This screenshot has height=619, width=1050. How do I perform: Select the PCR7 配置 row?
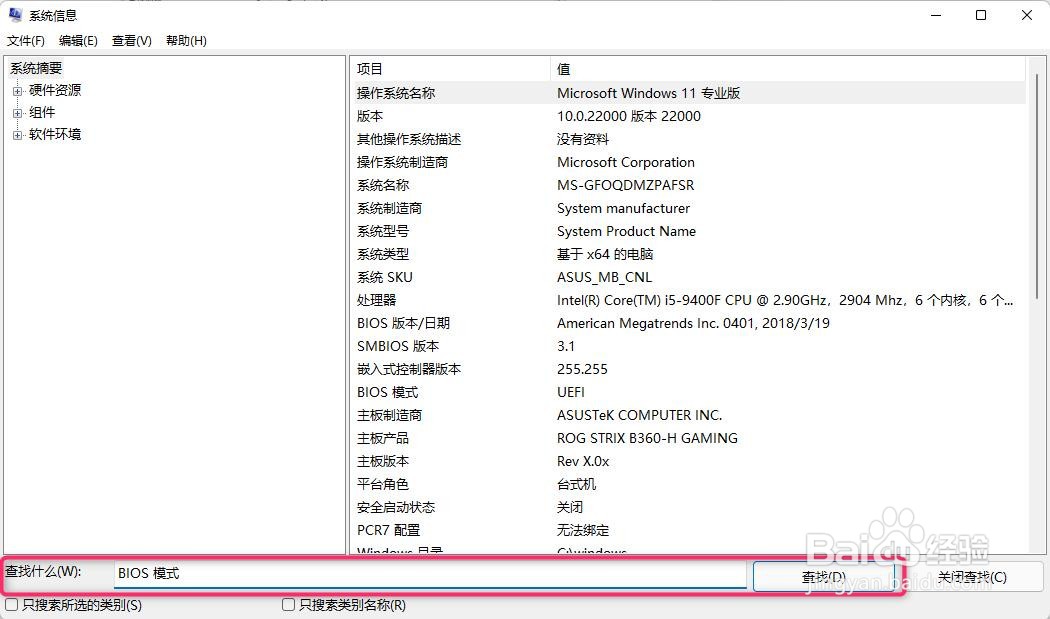[x=688, y=530]
